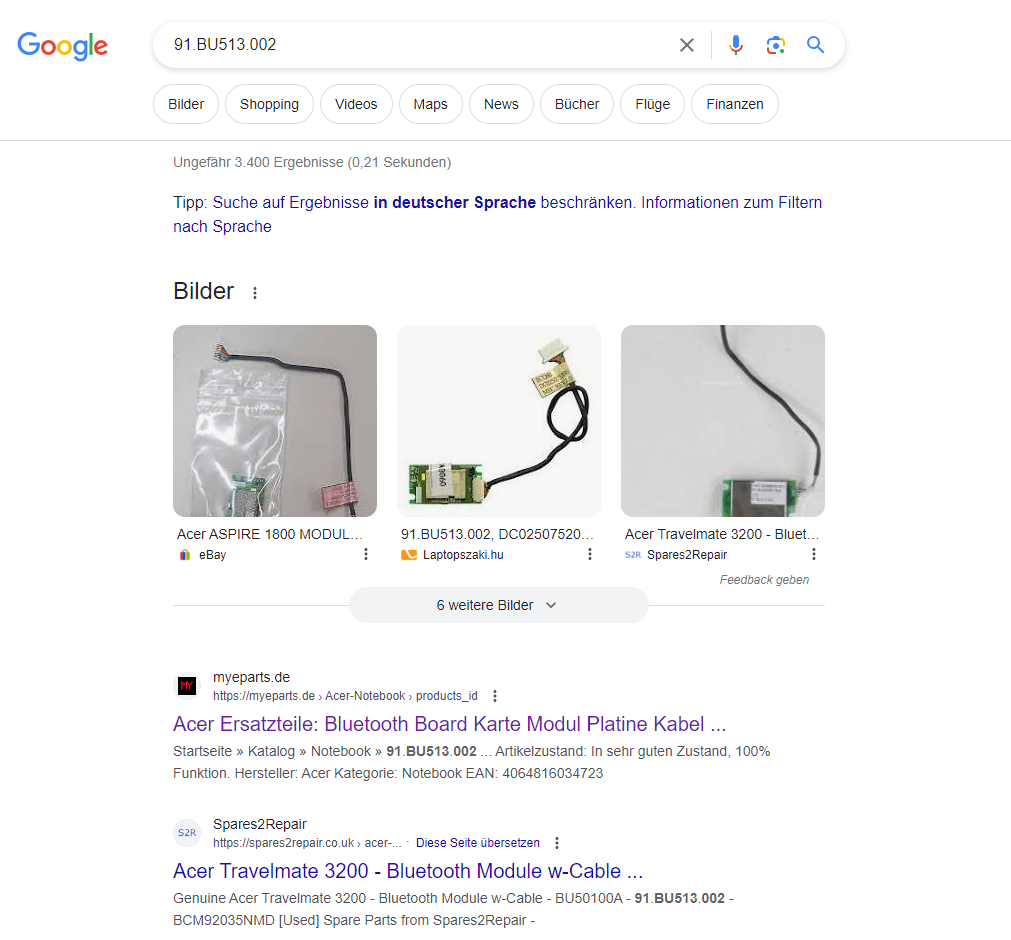Clear the search query with X
The image size is (1011, 940).
687,44
